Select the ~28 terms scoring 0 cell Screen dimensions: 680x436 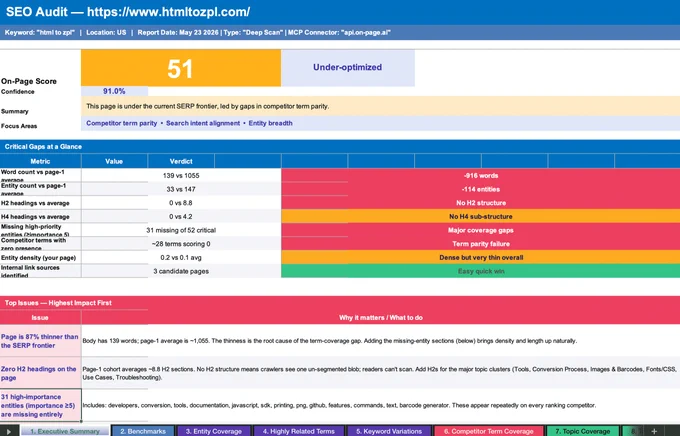181,244
